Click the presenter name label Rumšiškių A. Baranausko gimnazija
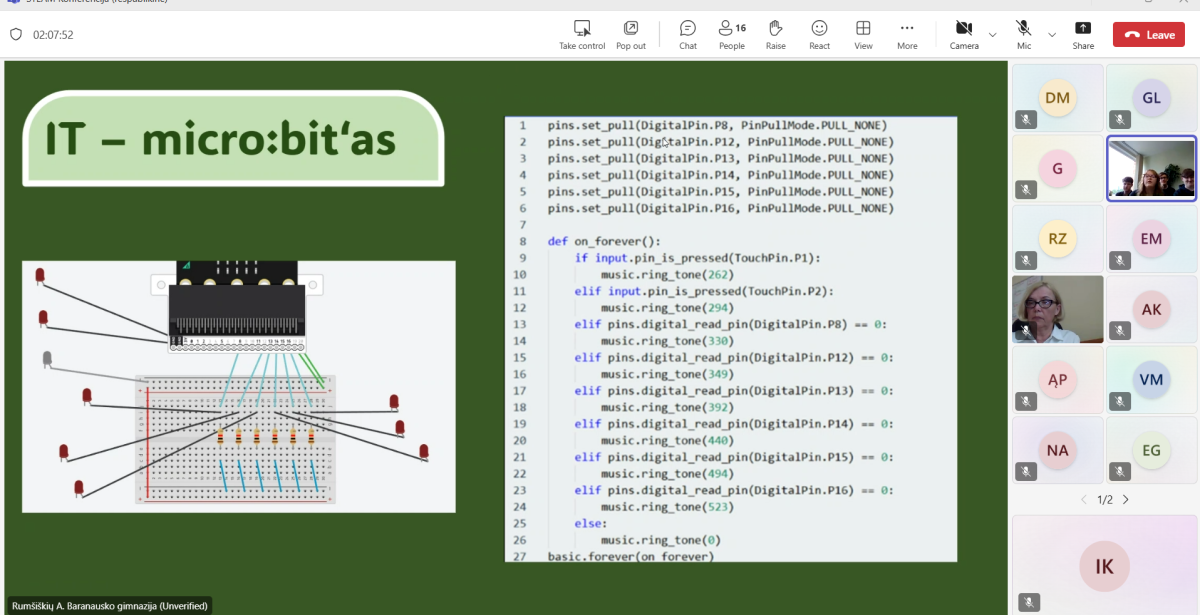The width and height of the screenshot is (1200, 615). (x=109, y=606)
